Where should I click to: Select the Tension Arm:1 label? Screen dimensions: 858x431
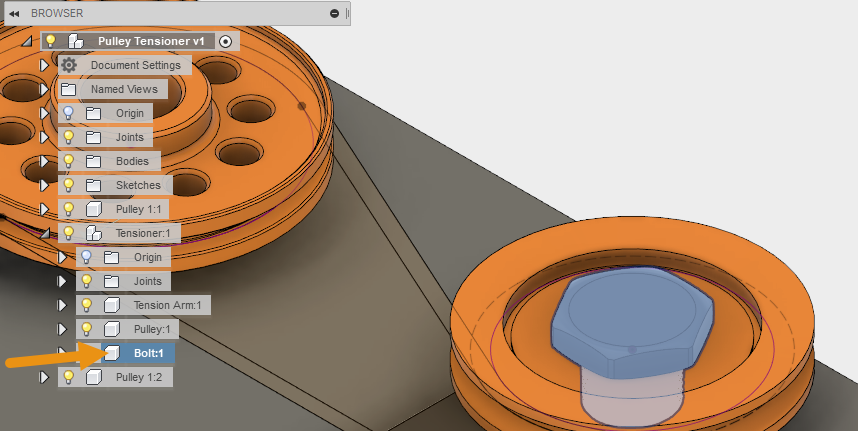pos(167,306)
